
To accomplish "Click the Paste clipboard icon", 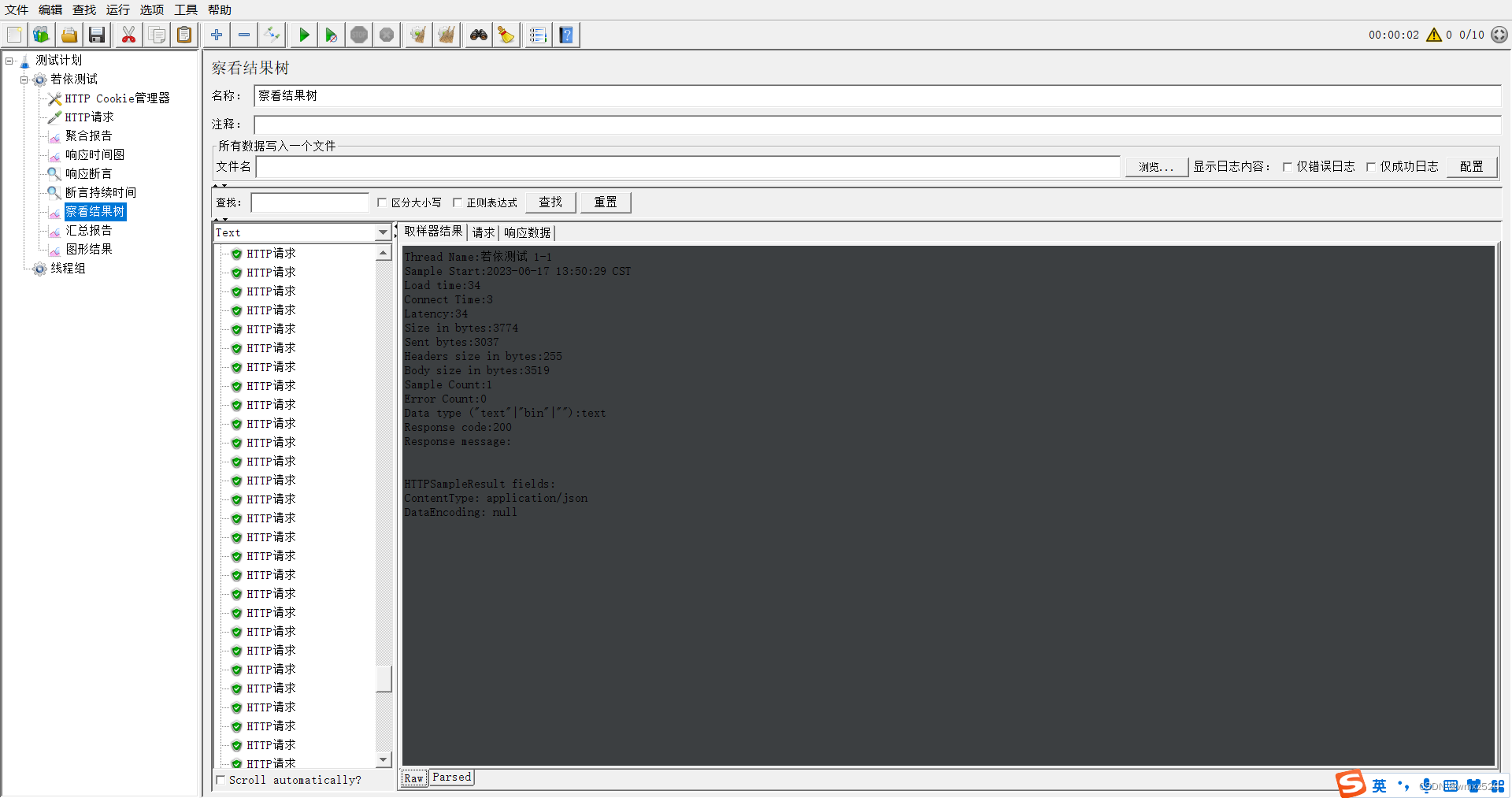I will [x=184, y=35].
